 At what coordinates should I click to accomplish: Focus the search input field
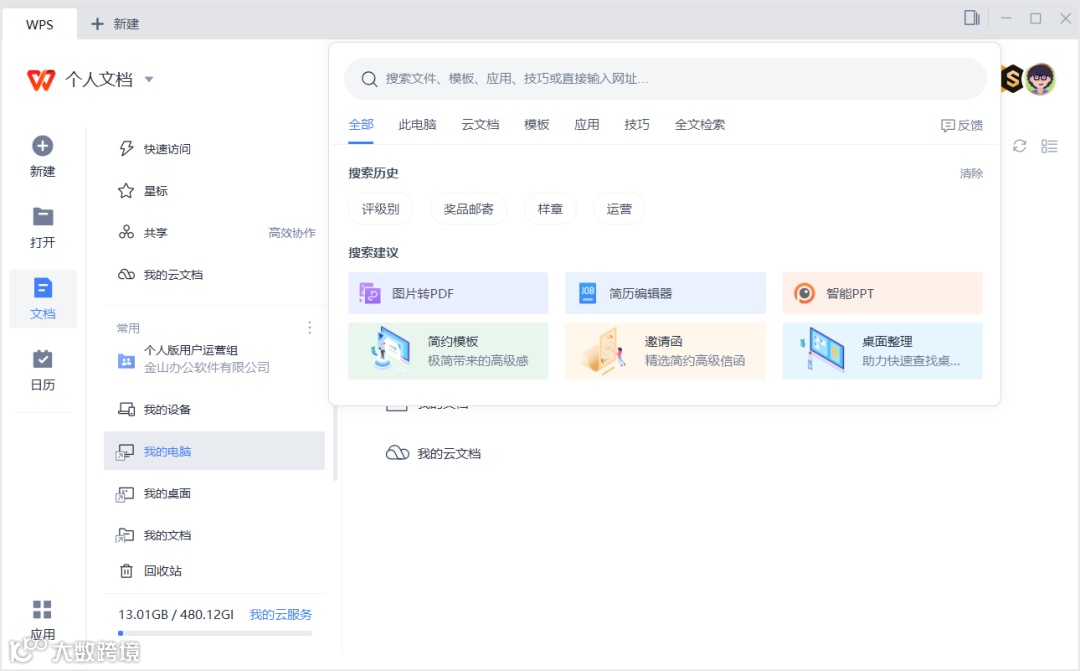click(665, 79)
